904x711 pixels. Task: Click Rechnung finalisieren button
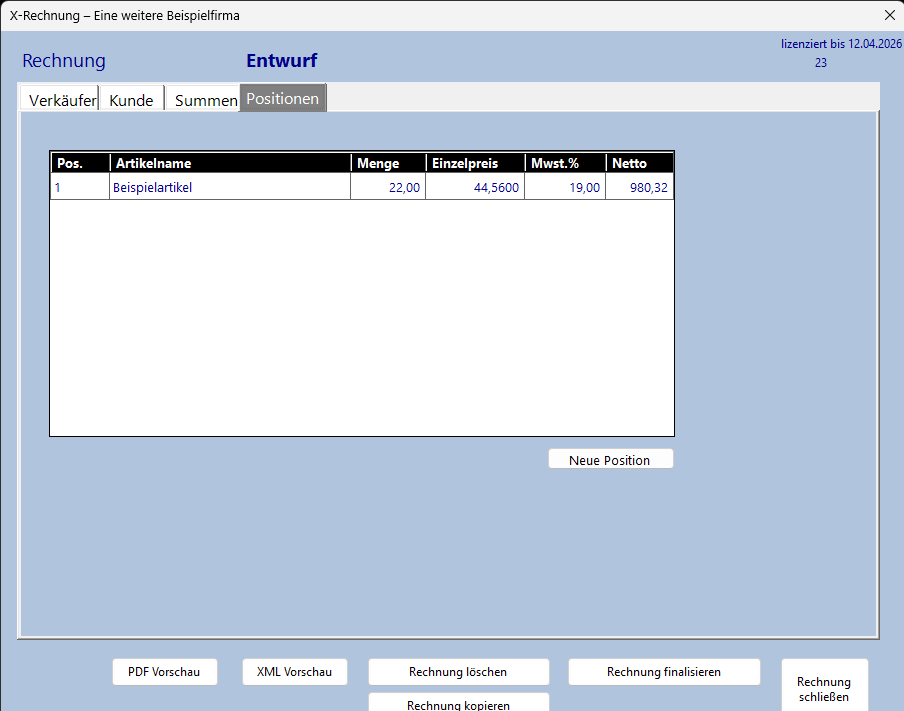pos(664,672)
